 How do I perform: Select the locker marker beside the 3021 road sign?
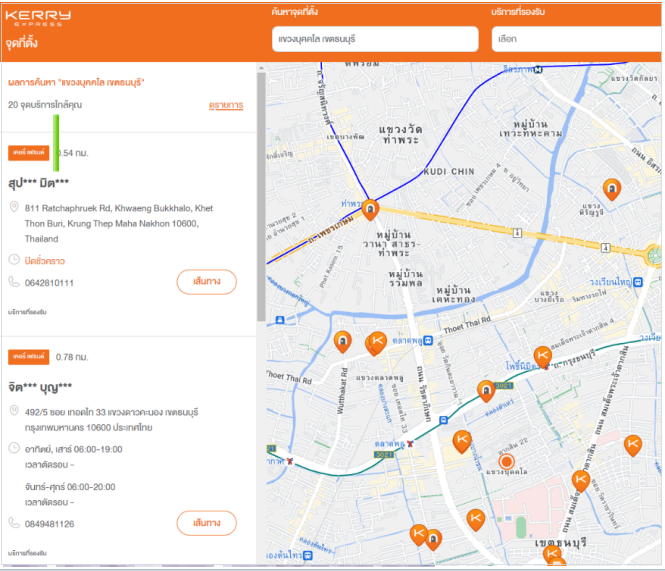click(x=486, y=391)
